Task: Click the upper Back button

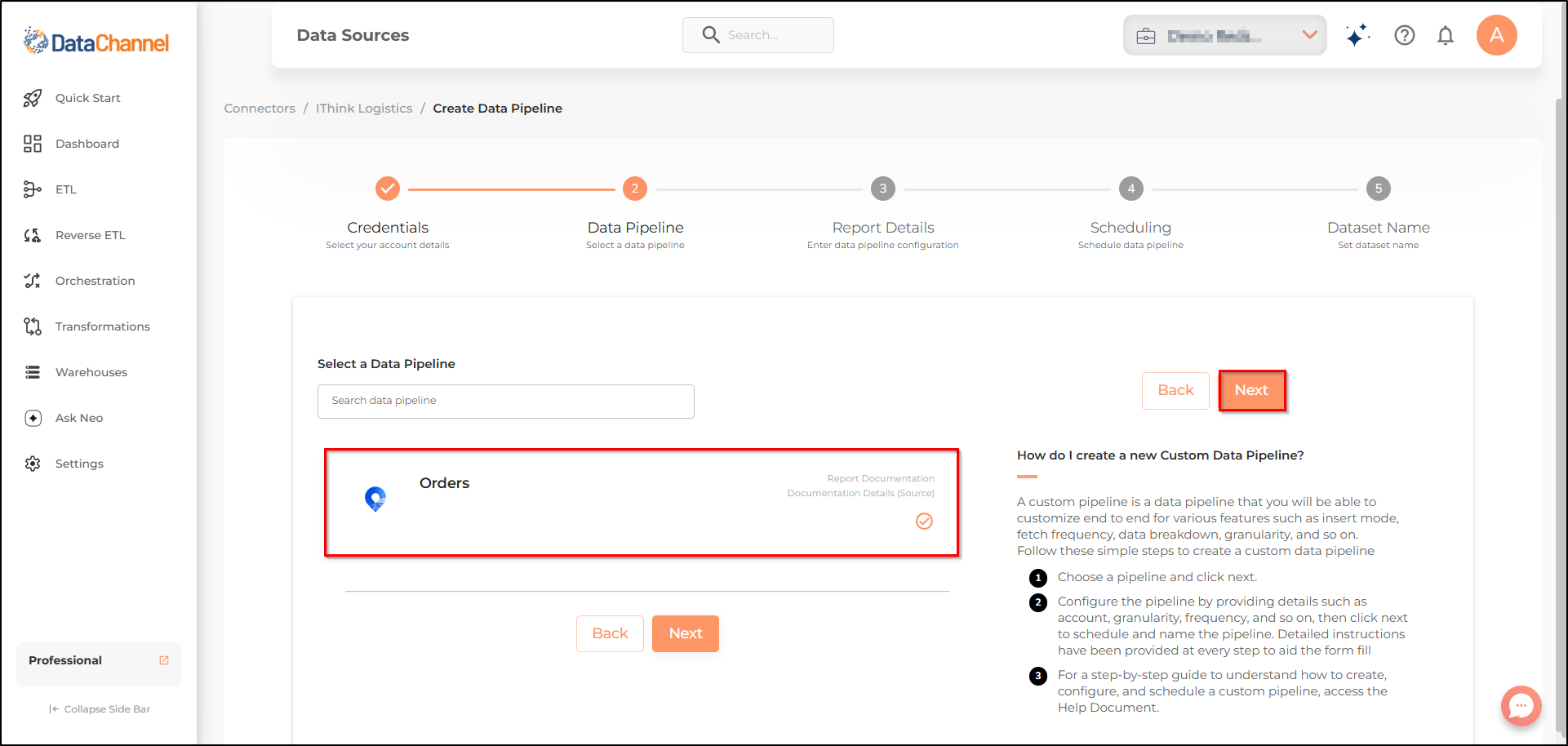Action: pos(1175,390)
